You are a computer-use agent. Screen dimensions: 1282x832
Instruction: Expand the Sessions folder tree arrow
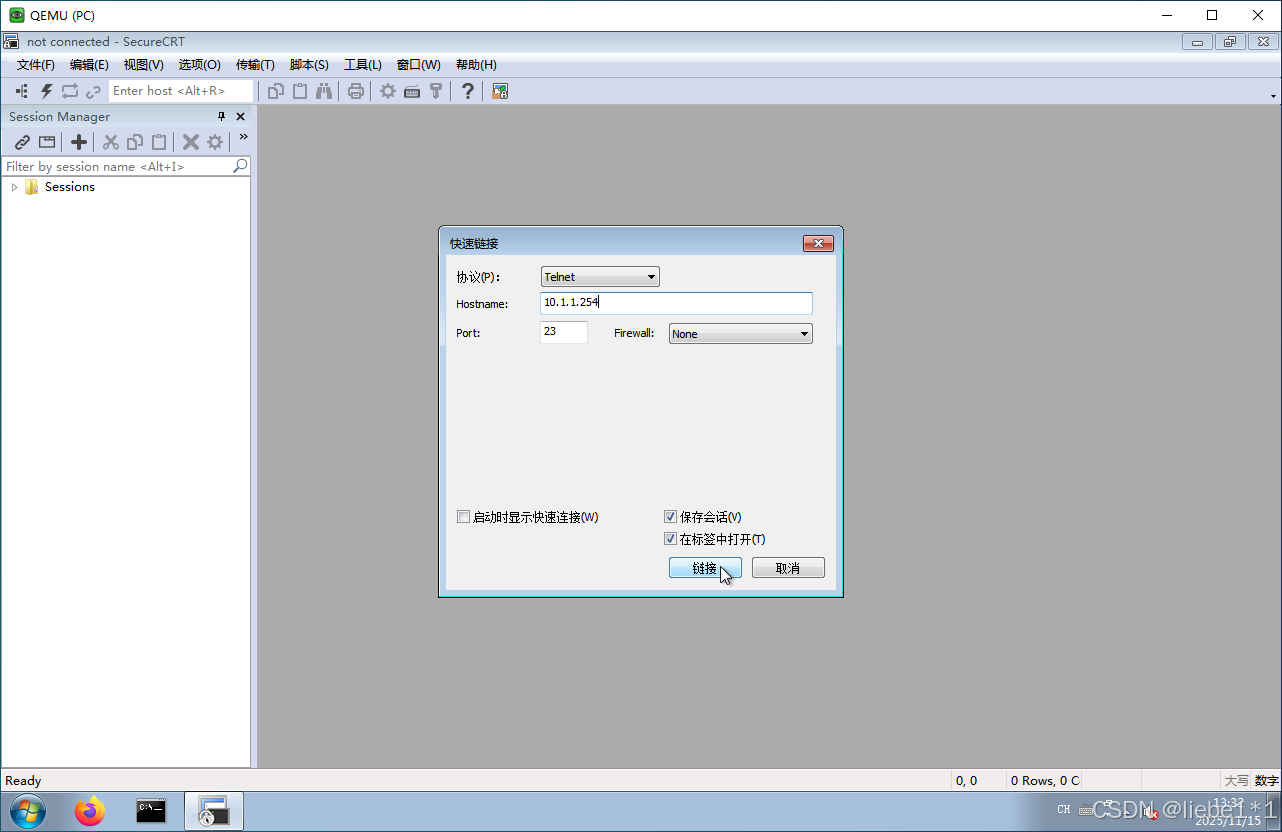point(14,187)
